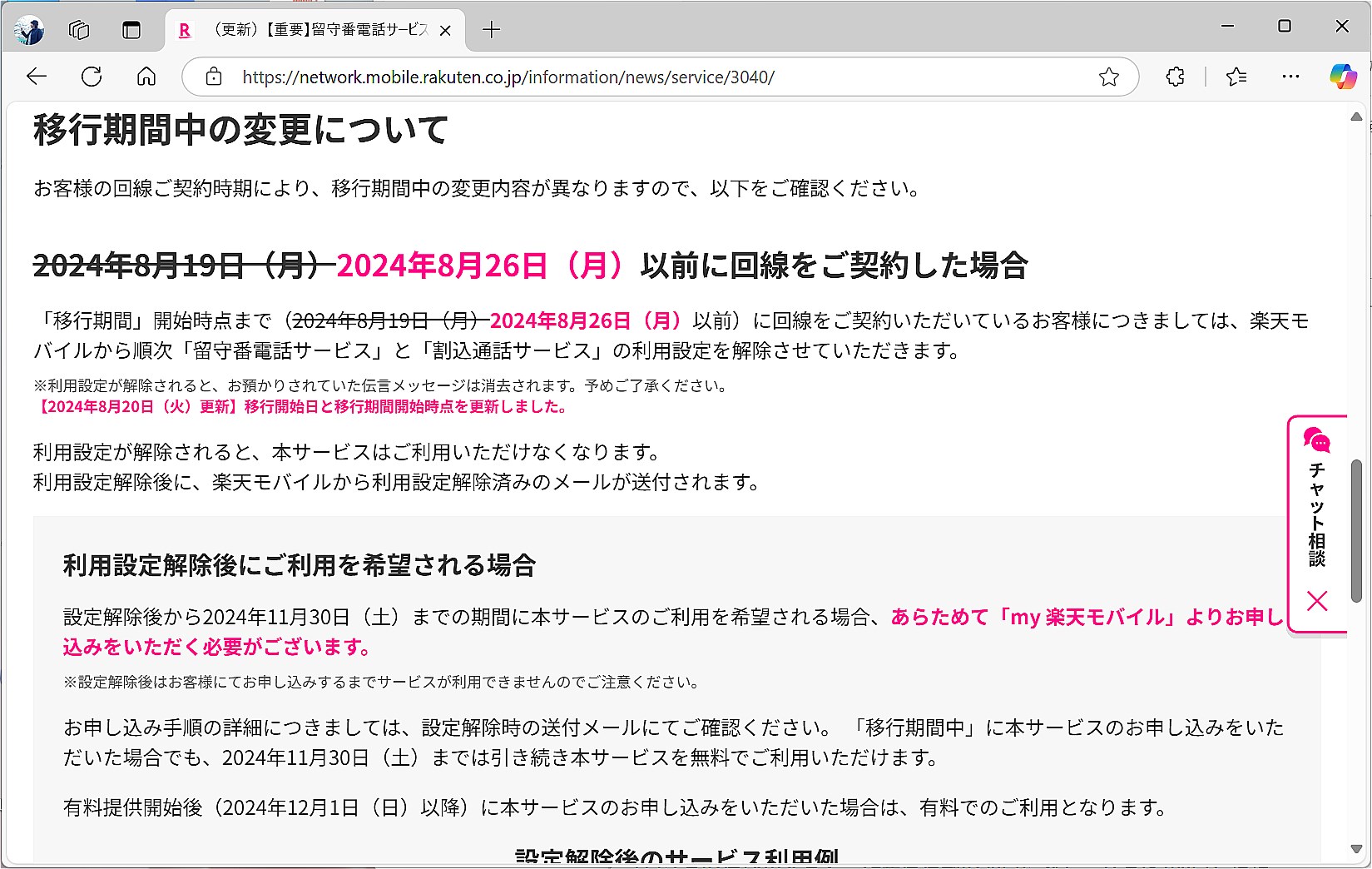Open the Copilot sidebar
Image resolution: width=1372 pixels, height=869 pixels.
point(1345,77)
